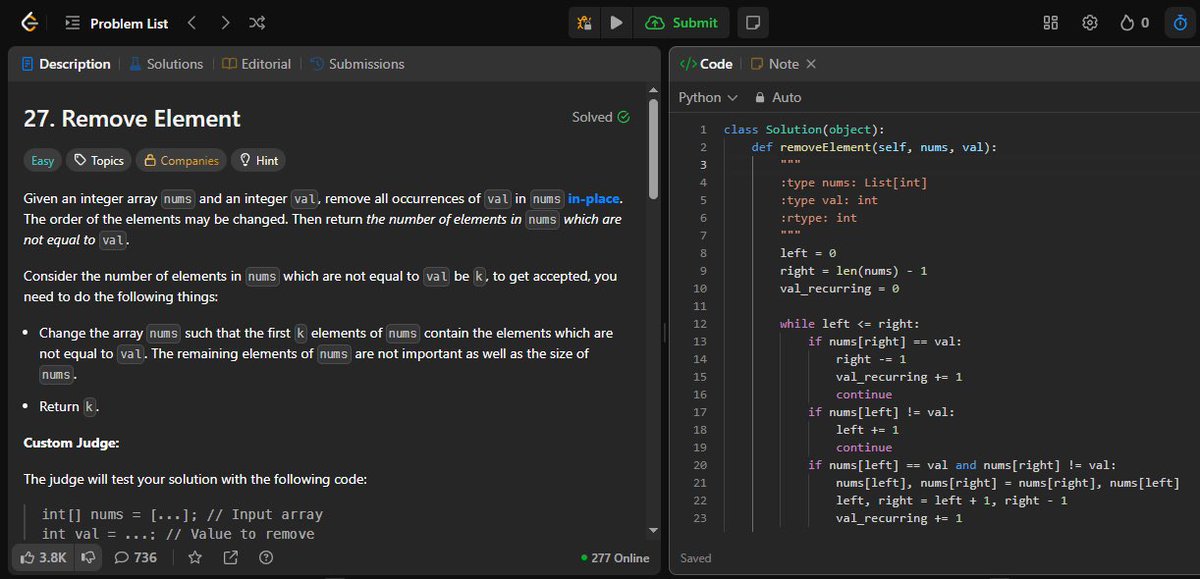Click the Auto lock setting

(x=778, y=97)
